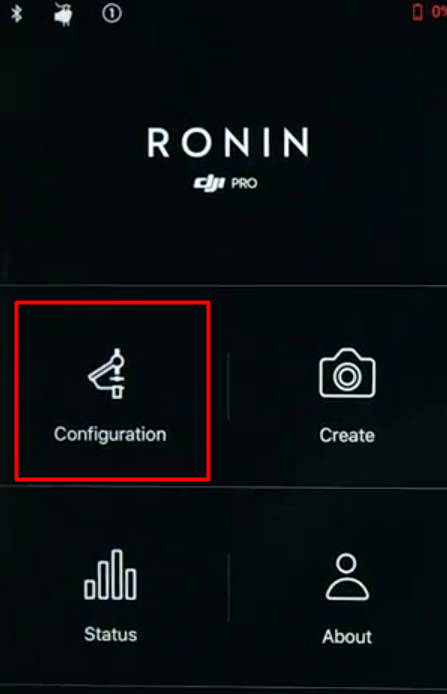Choose the About text label
447x694 pixels.
347,636
